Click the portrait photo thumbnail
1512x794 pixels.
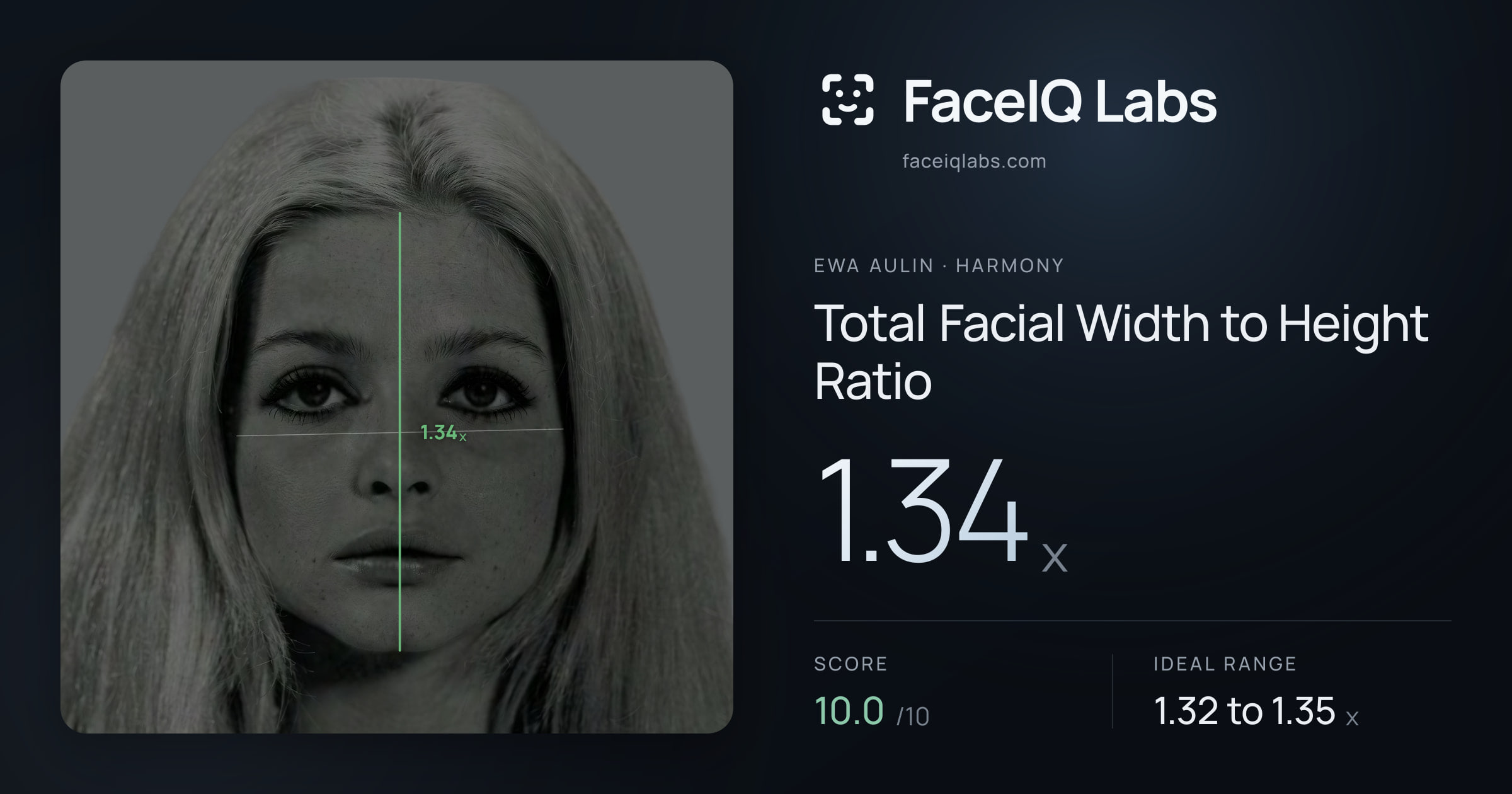tap(397, 397)
